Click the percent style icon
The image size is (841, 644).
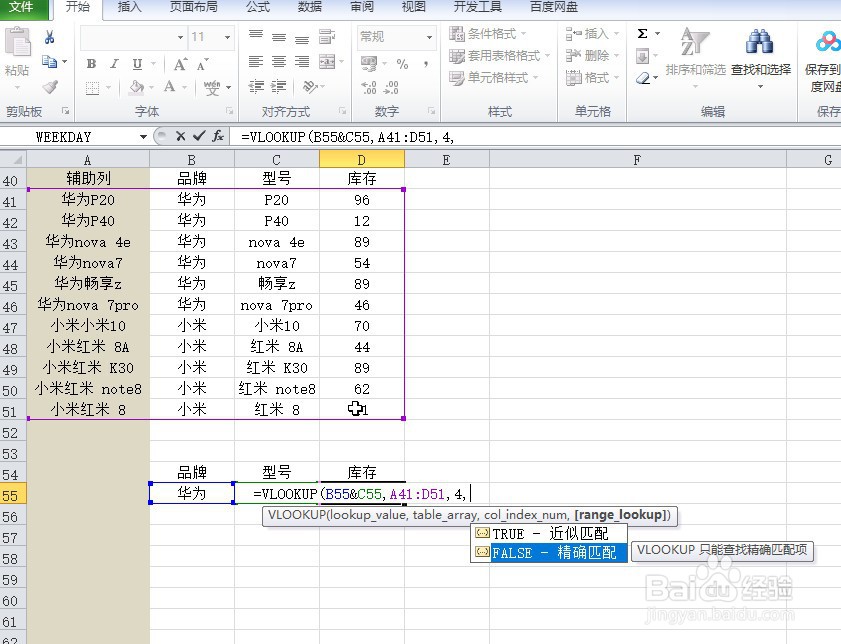coord(402,64)
